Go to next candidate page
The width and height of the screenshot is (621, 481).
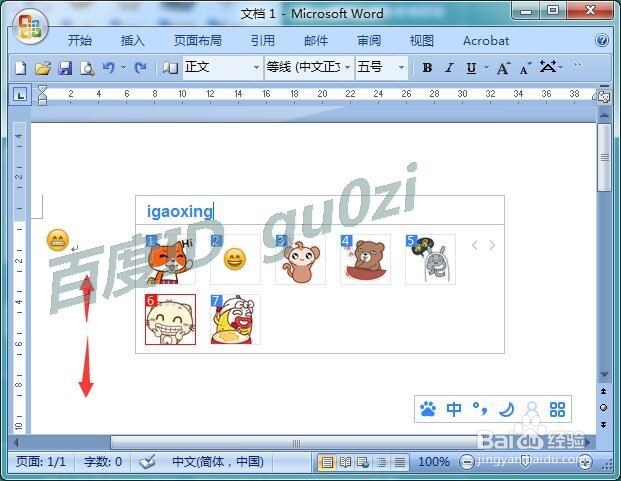click(x=492, y=245)
